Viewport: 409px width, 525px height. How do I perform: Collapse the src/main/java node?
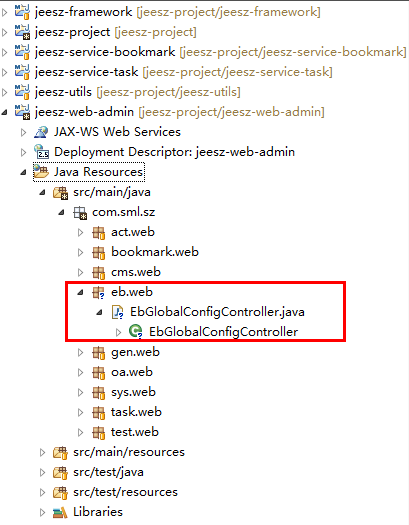click(42, 193)
